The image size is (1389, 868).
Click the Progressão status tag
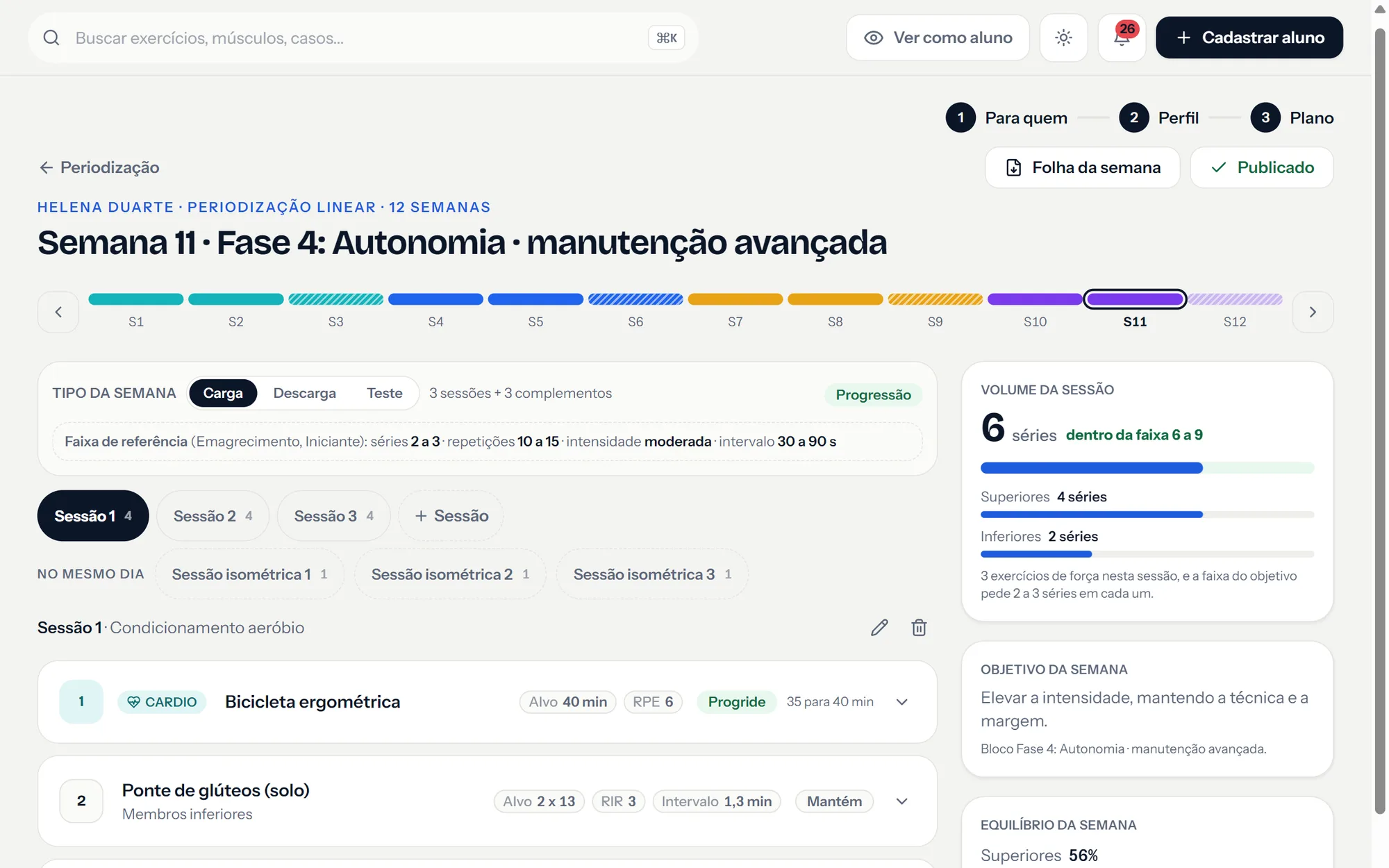click(x=873, y=394)
